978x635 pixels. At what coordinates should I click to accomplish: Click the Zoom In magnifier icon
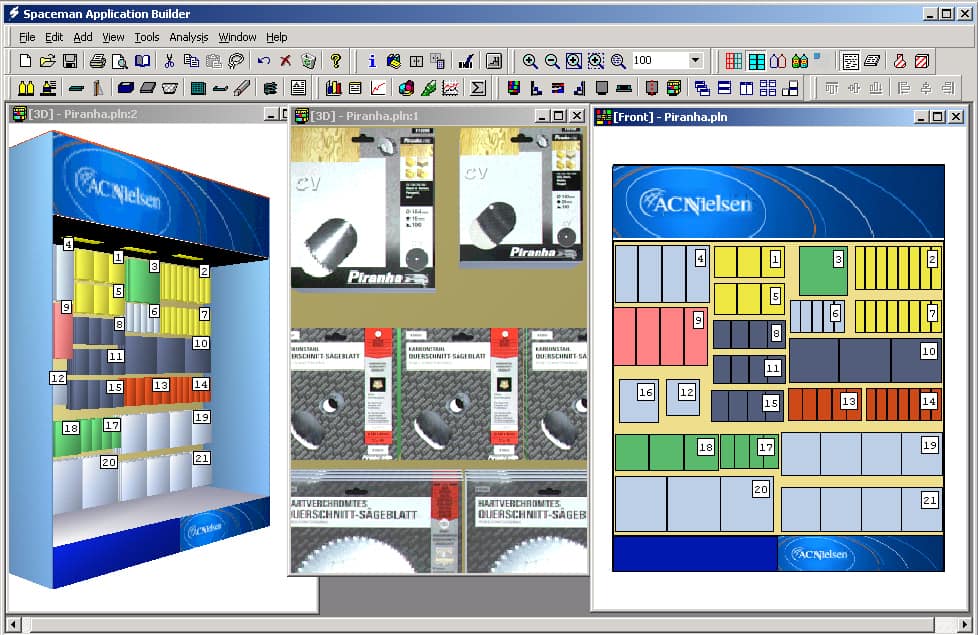click(x=530, y=61)
